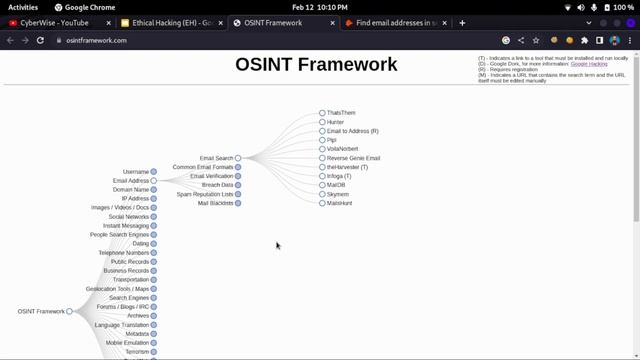Expand Common Email Formats node

(x=238, y=167)
